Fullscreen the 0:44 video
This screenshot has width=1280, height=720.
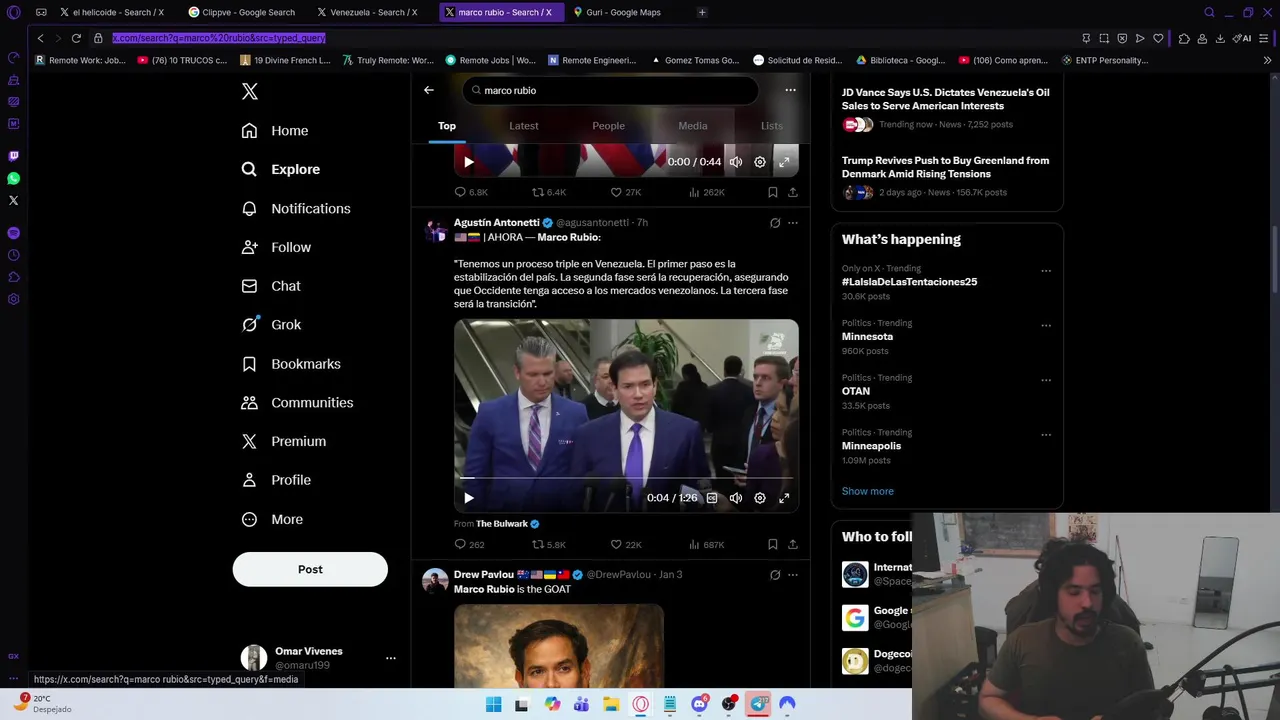click(784, 162)
